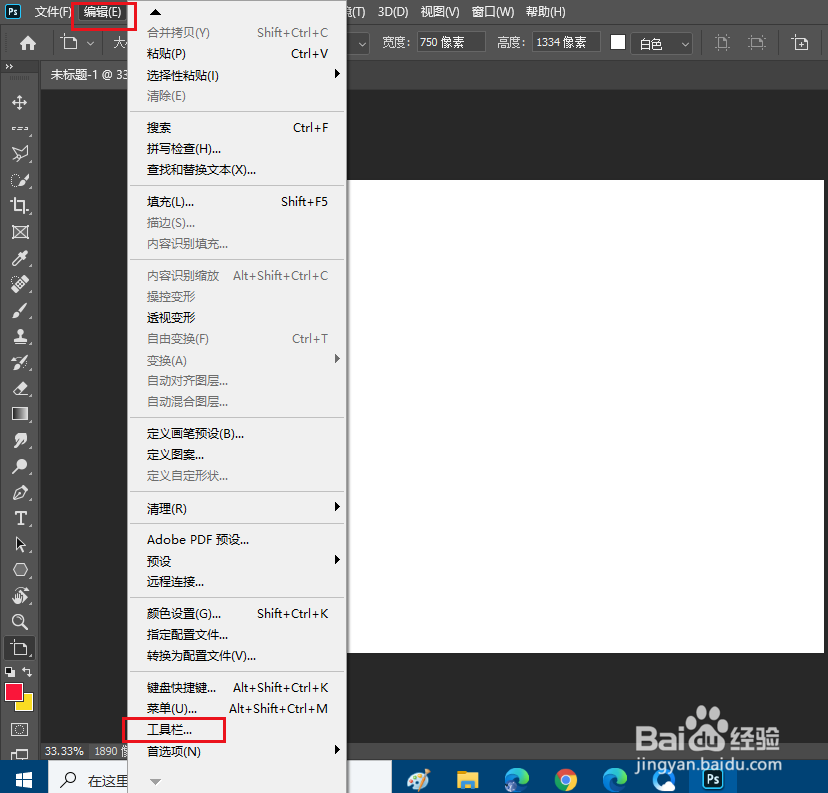
Task: Click the height field showing 1334 像素
Action: pyautogui.click(x=566, y=42)
